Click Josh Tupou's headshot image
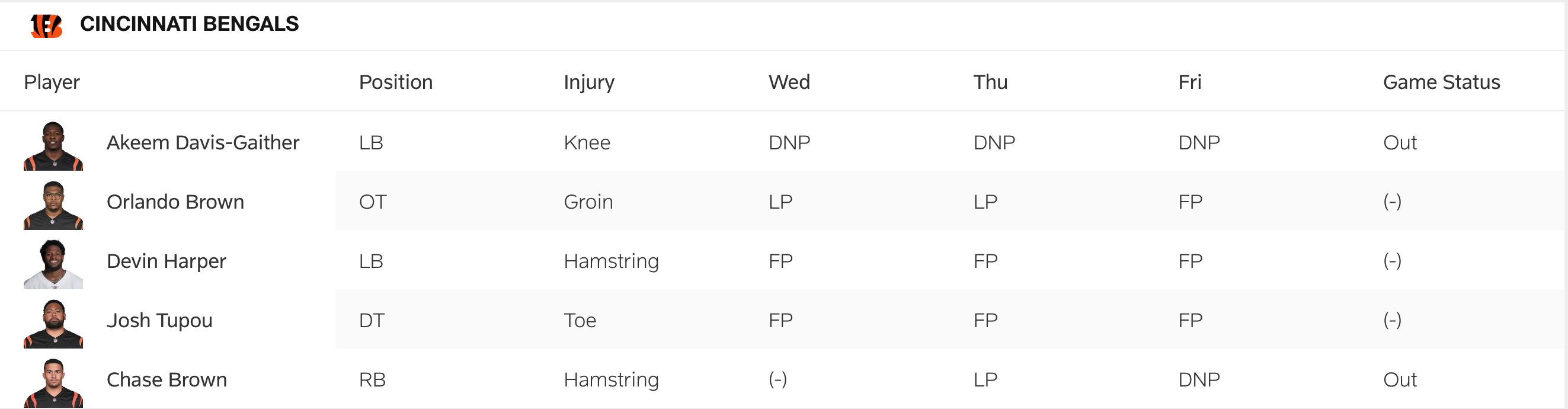The height and width of the screenshot is (409, 1568). (53, 324)
